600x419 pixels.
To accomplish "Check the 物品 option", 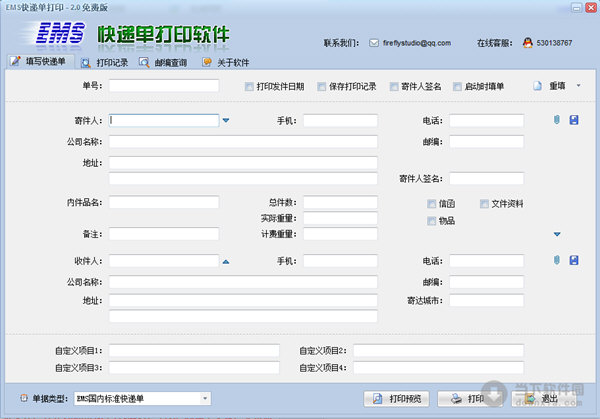I will [431, 221].
